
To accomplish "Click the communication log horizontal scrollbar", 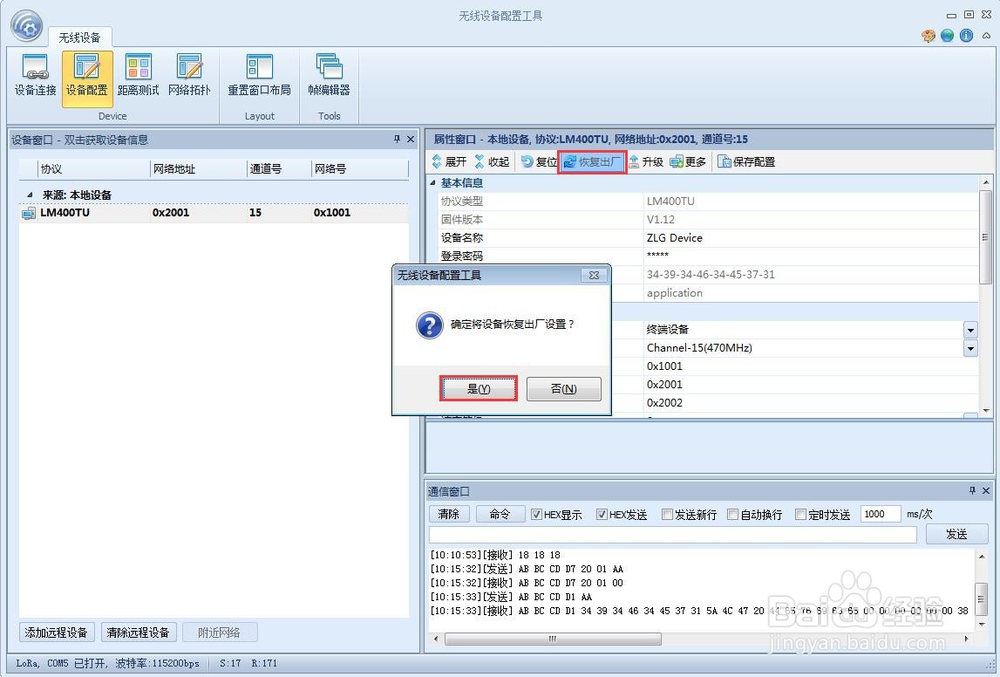I will tap(553, 638).
